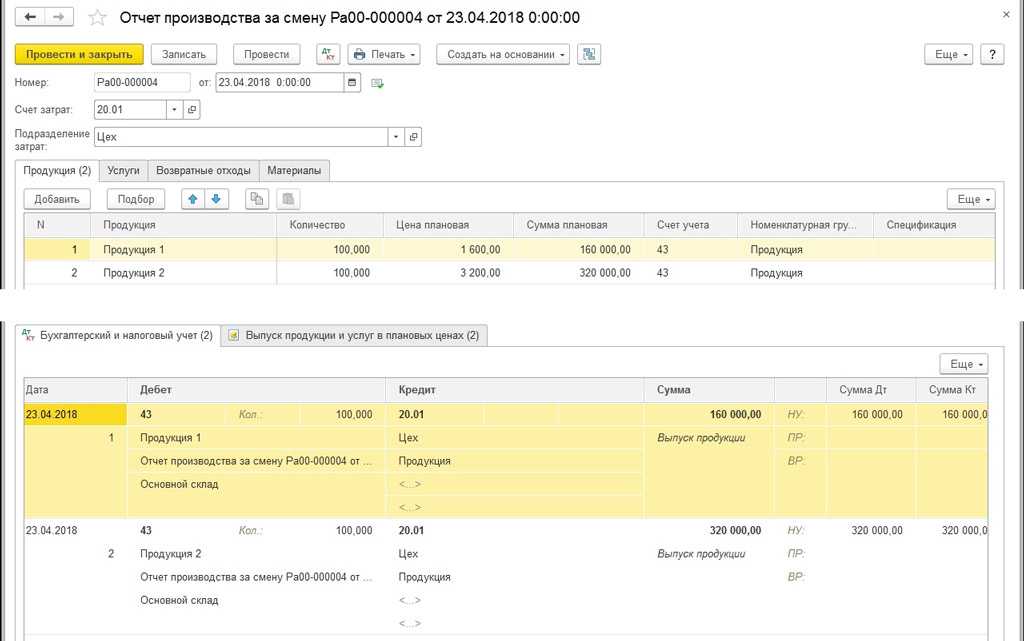Open the Подразделение затрат item card icon
Viewport: 1024px width, 641px height.
pos(413,137)
